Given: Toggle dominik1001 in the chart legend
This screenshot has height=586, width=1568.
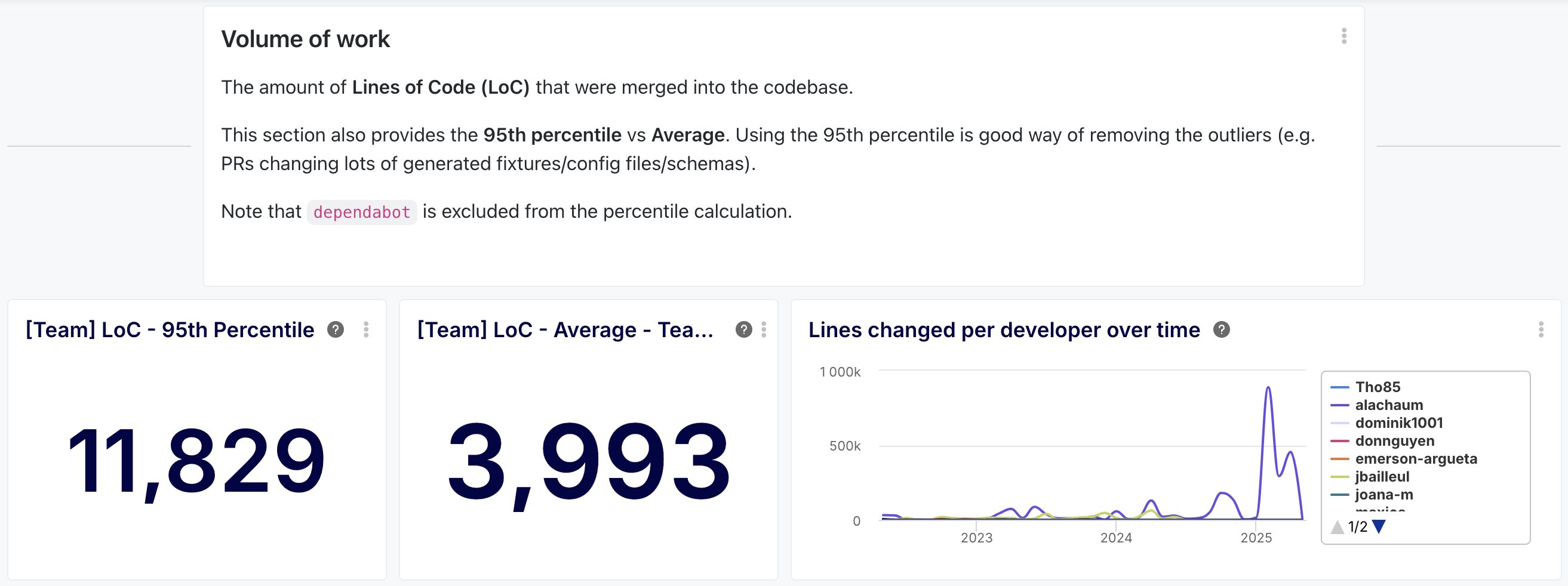Looking at the screenshot, I should click(1398, 423).
